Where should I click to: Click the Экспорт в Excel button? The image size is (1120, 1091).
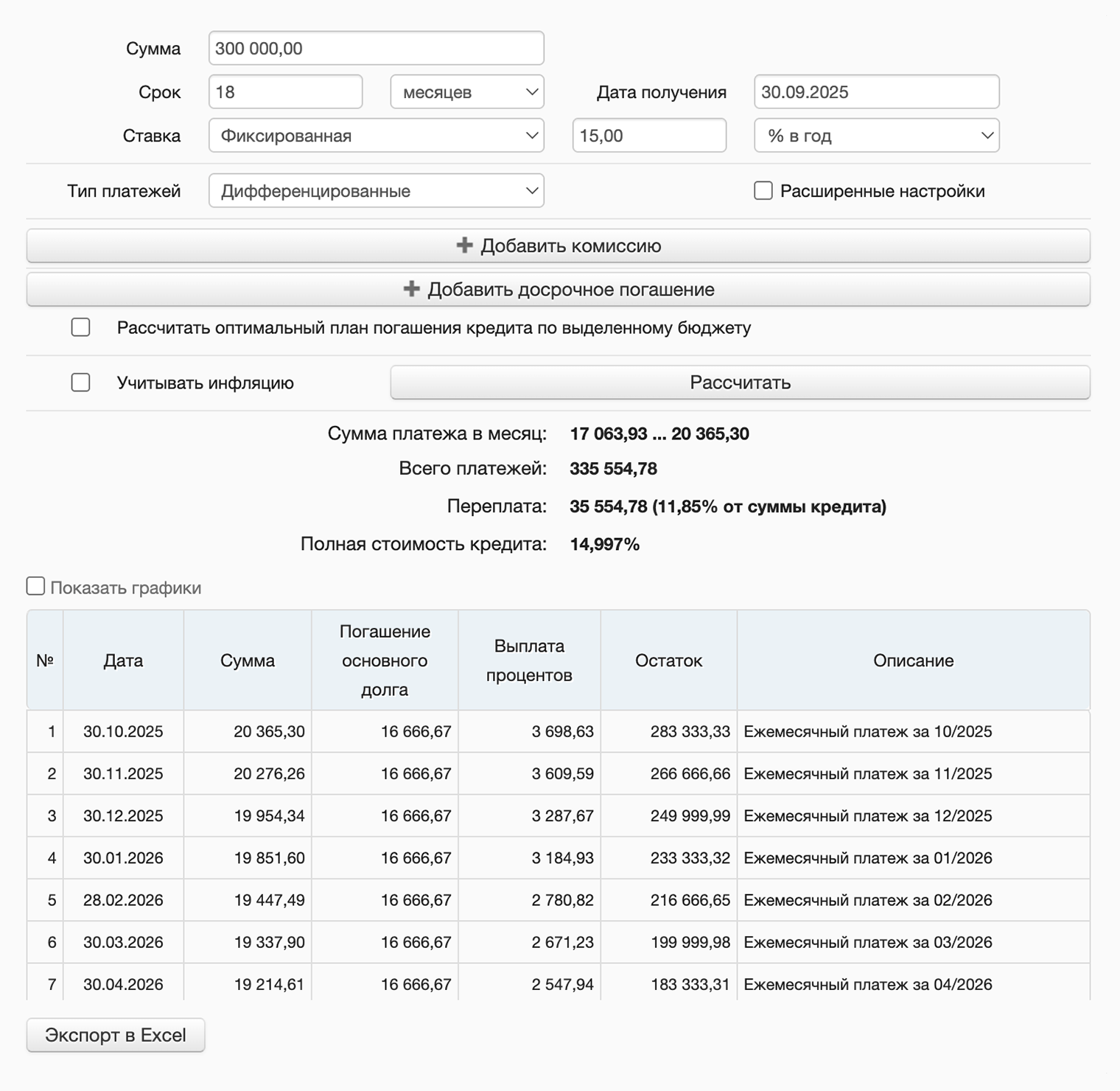(x=116, y=1035)
